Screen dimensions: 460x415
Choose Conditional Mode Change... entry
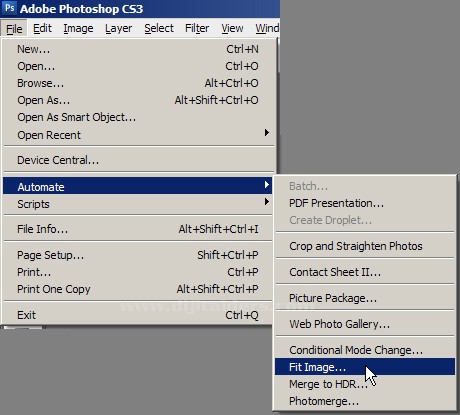click(365, 350)
